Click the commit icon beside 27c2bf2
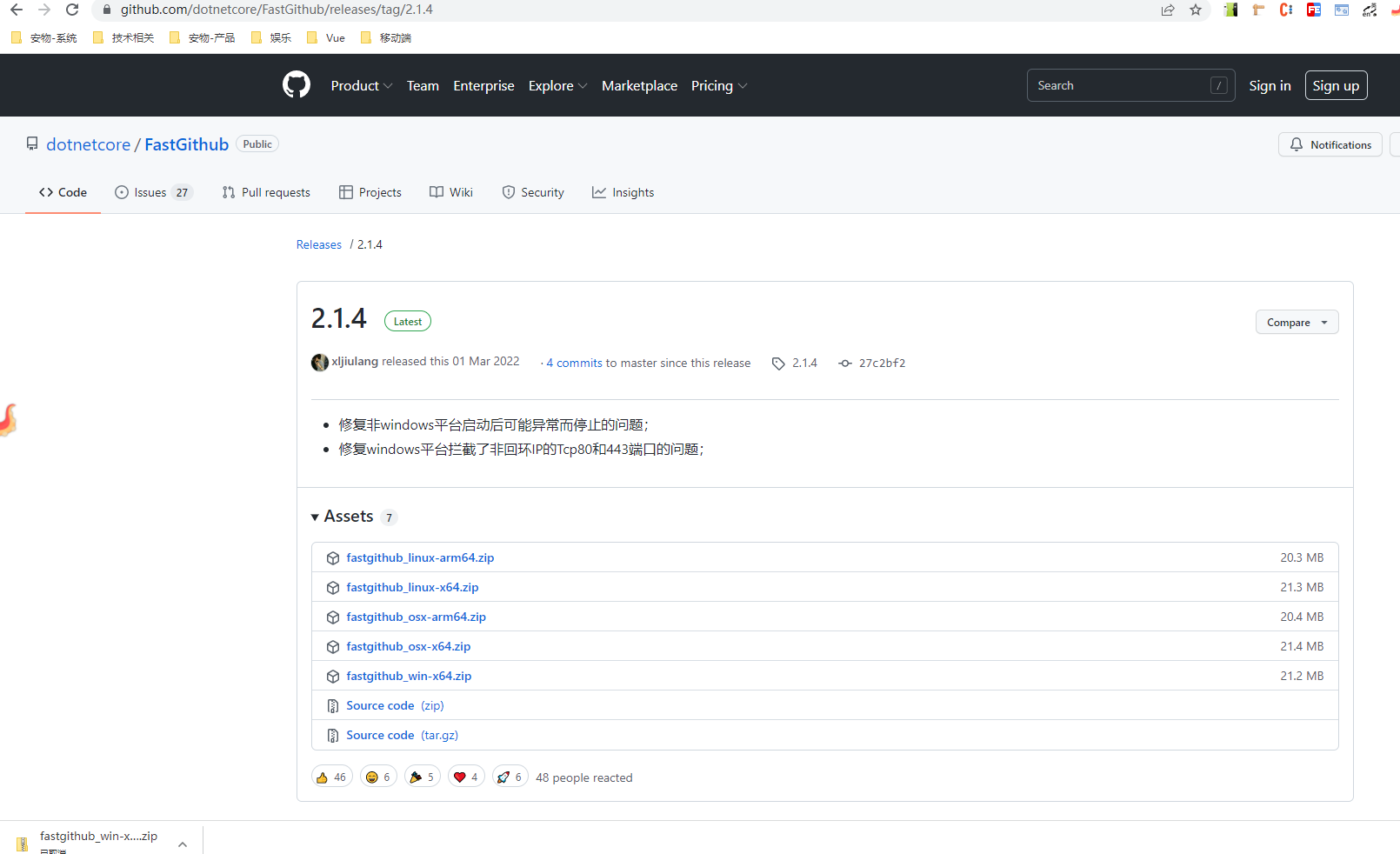 pyautogui.click(x=845, y=364)
